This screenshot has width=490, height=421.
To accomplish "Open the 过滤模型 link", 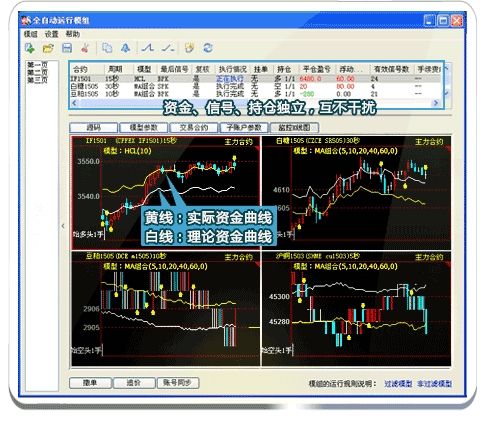I will (x=398, y=384).
